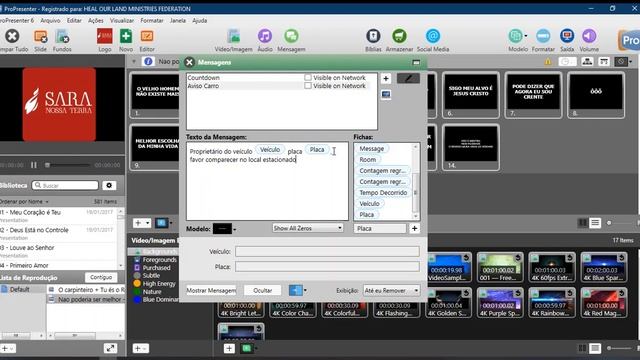Open the Ajuda menu
Screen dimensions: 640x360
(x=200, y=20)
